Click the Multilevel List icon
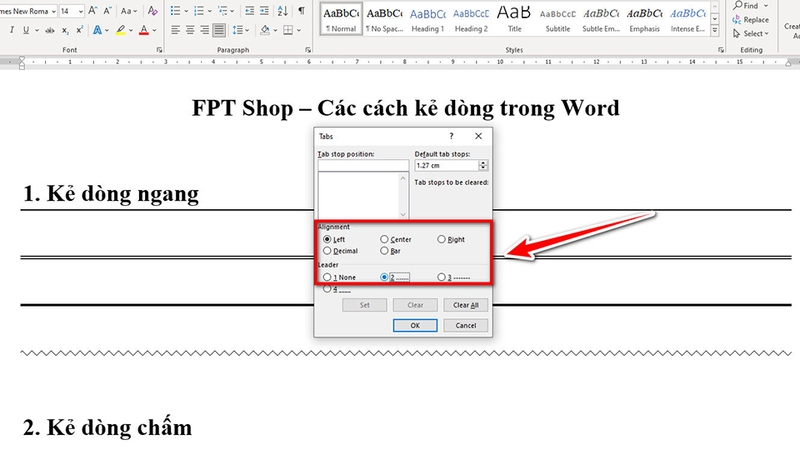Image resolution: width=800 pixels, height=450 pixels. coord(222,11)
